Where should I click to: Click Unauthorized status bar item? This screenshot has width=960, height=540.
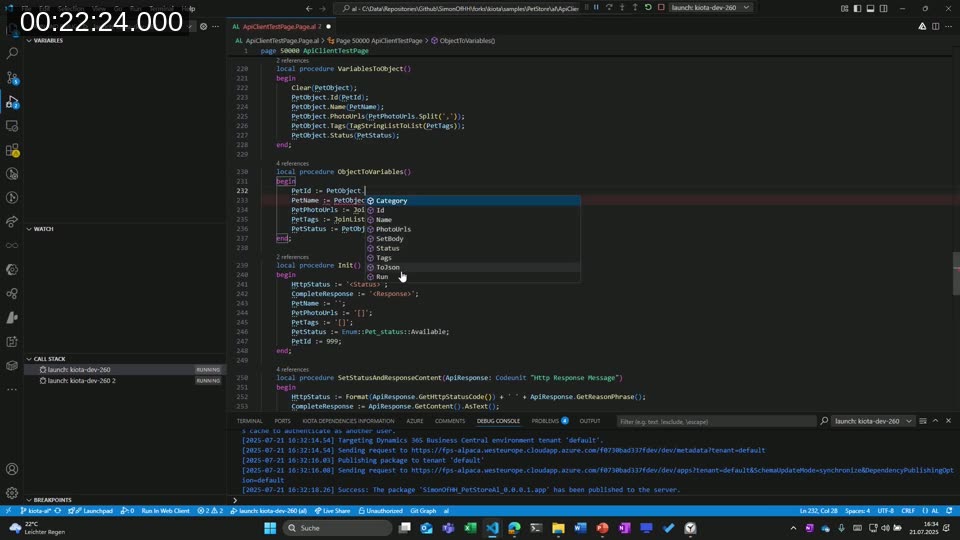(380, 511)
